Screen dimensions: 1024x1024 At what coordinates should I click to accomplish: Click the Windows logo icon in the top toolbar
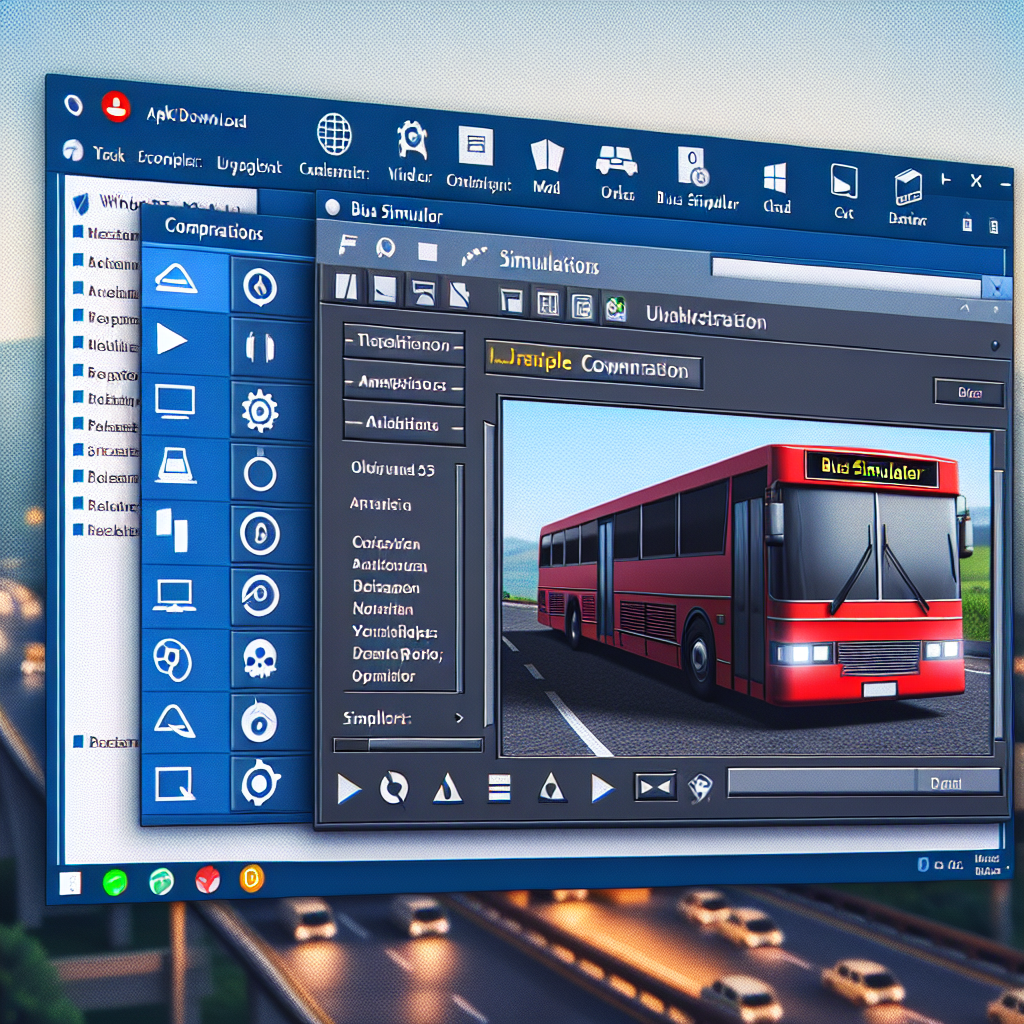[775, 178]
